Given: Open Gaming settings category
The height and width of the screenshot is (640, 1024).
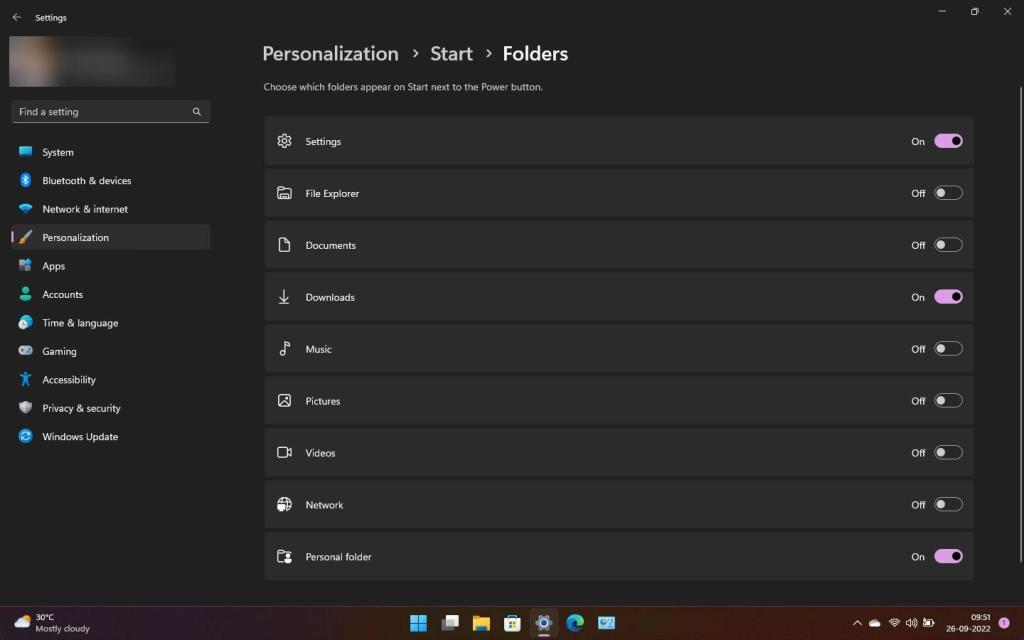Looking at the screenshot, I should click(x=110, y=351).
